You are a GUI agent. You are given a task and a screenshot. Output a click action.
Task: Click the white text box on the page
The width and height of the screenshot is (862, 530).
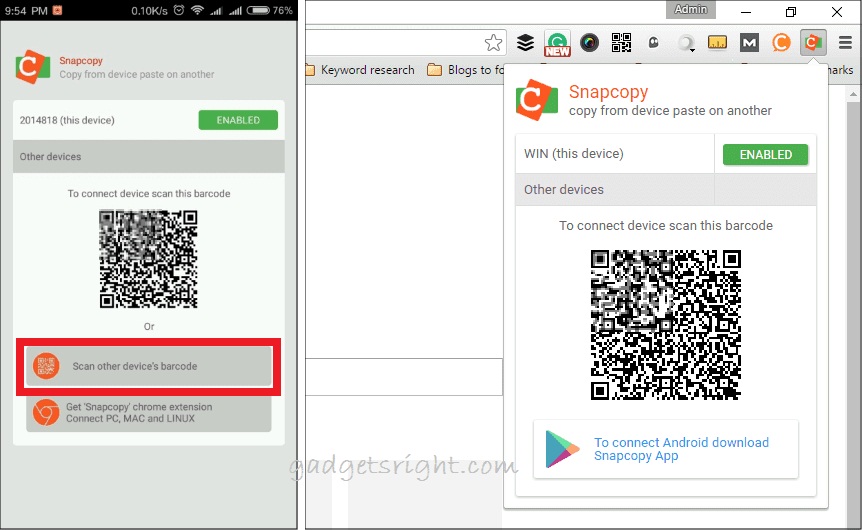coord(404,377)
